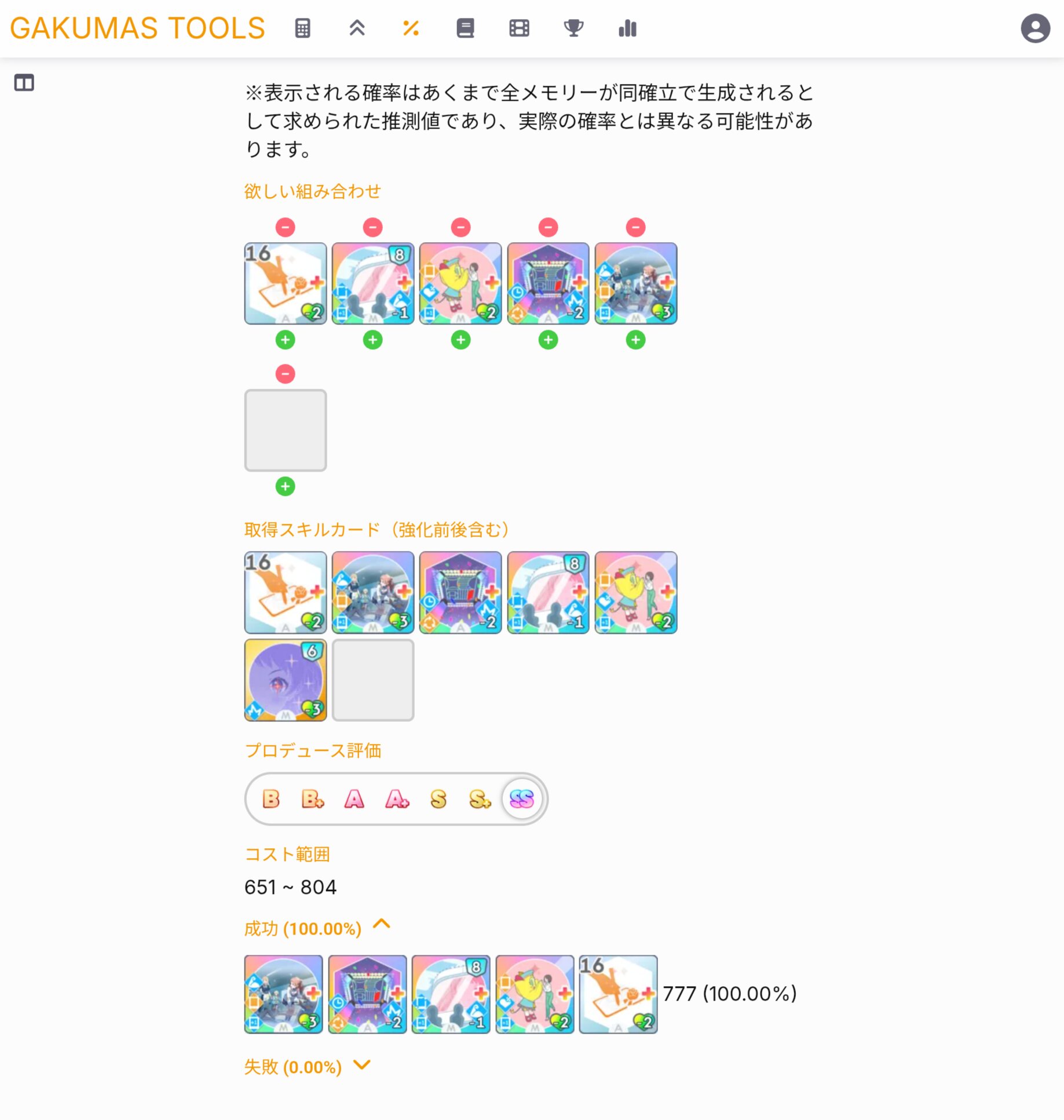The image size is (1064, 1120).
Task: Toggle the sidebar panel layout icon
Action: point(24,83)
